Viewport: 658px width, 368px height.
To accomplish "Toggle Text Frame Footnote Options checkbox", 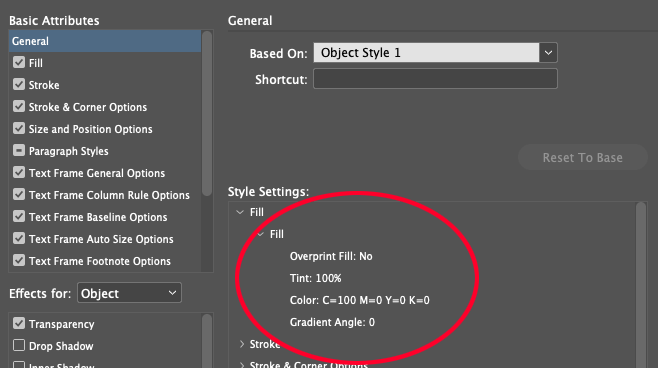I will tap(19, 260).
